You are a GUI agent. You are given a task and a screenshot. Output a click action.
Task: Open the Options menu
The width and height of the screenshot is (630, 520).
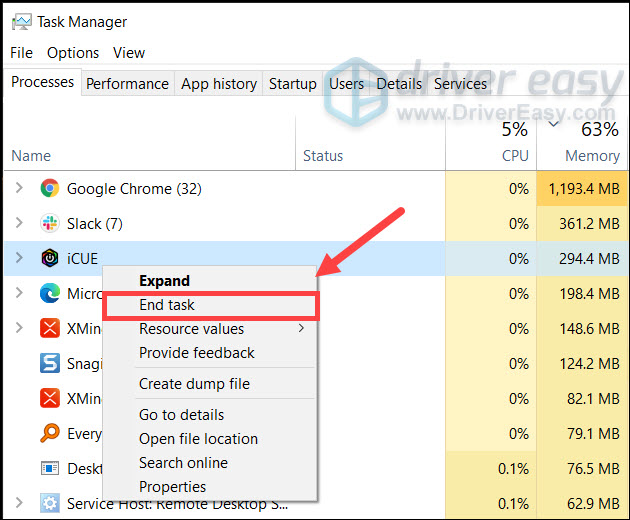[x=73, y=52]
